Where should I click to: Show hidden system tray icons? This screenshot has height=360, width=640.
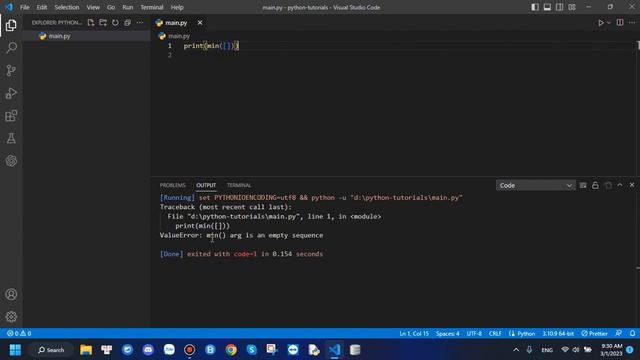tap(516, 350)
